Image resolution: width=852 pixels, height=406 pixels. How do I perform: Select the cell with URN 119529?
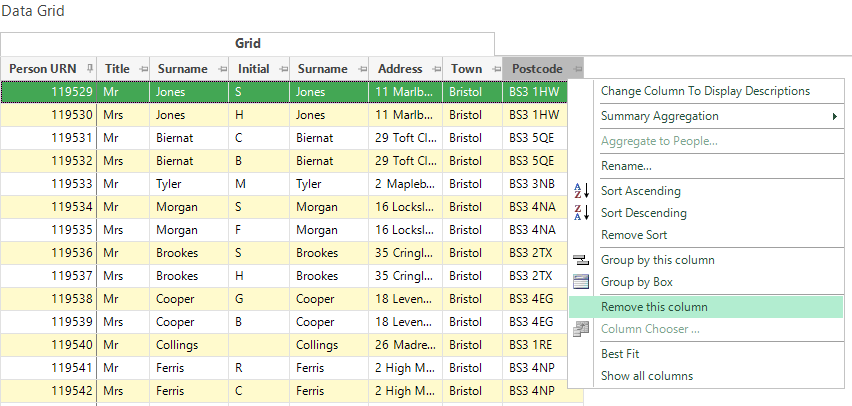[x=49, y=92]
